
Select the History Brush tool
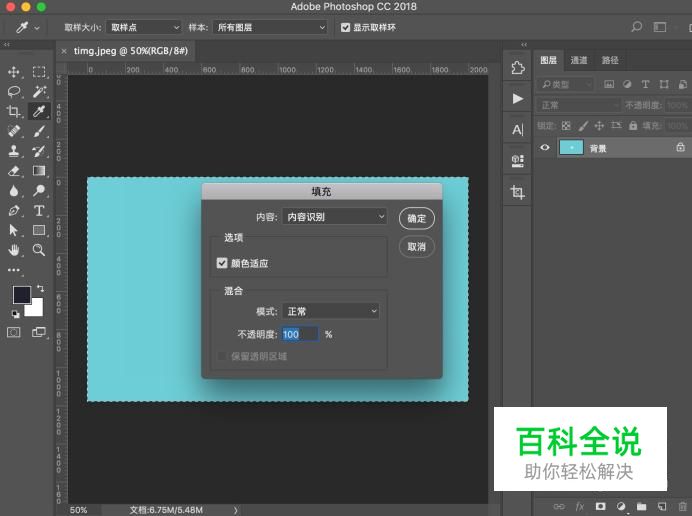39,151
